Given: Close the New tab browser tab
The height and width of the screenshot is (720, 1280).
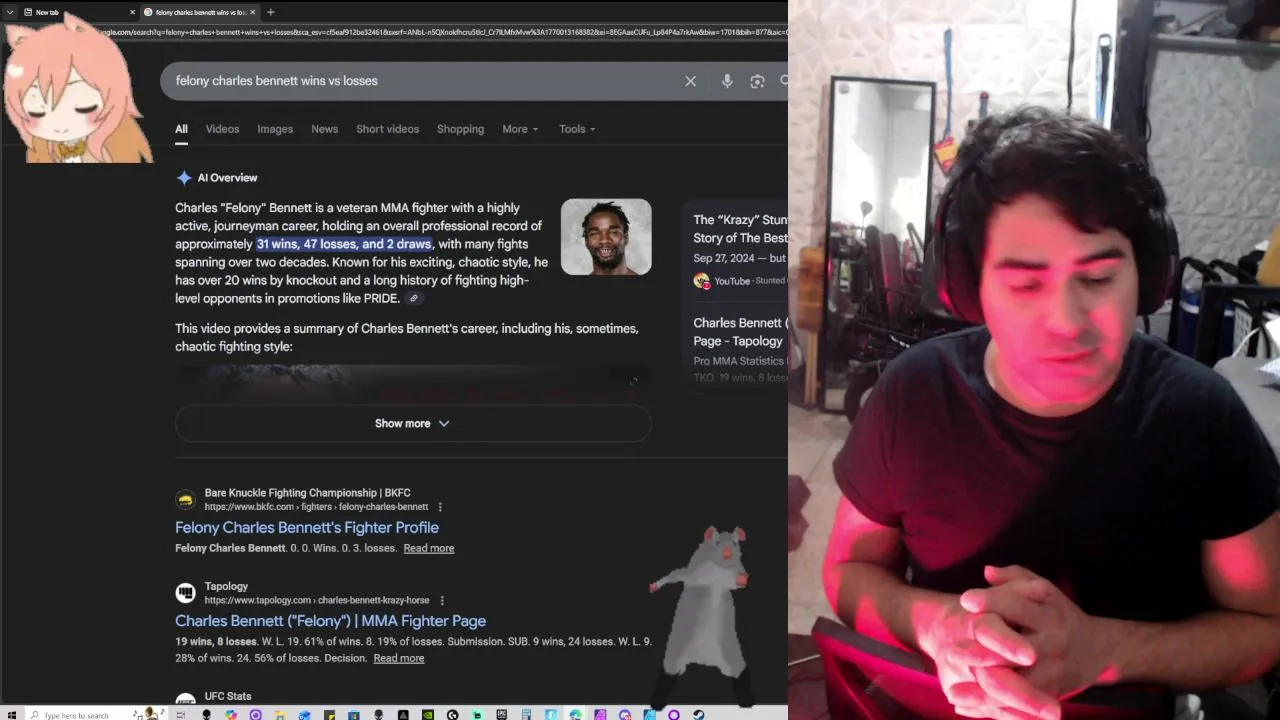Looking at the screenshot, I should (x=132, y=12).
